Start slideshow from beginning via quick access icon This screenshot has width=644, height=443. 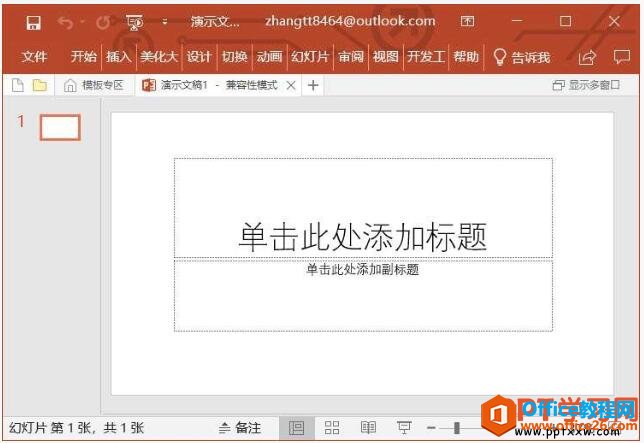(134, 21)
